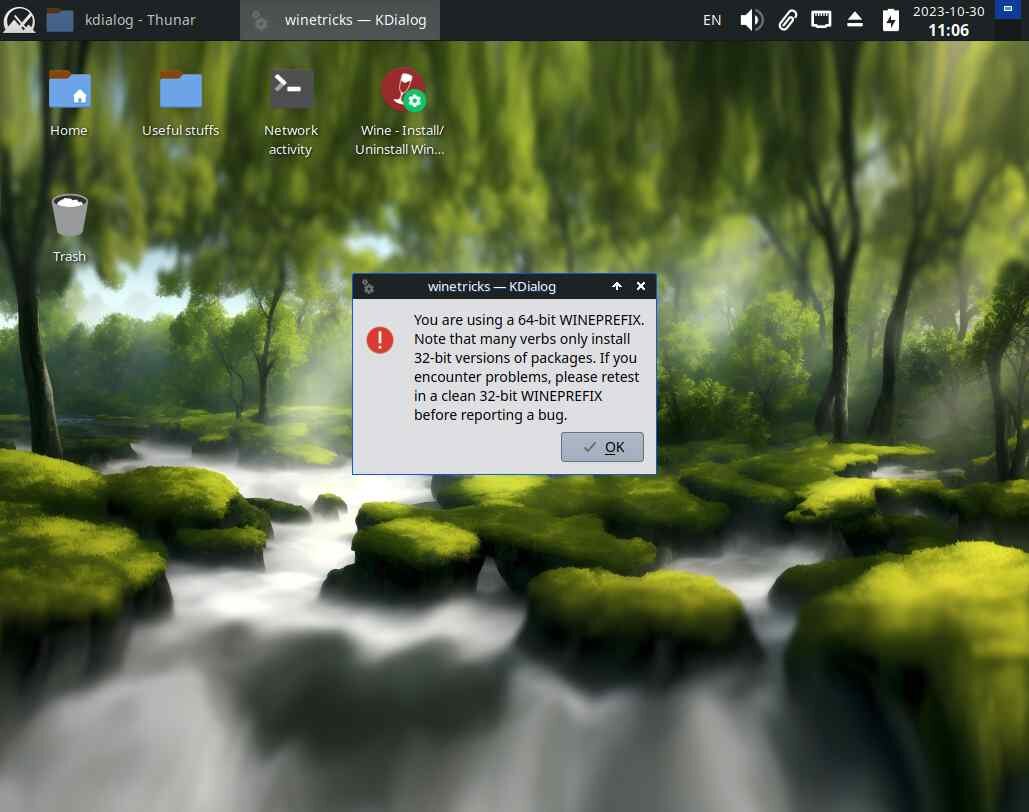Close the winetricks KDialog window
The image size is (1029, 812).
coord(640,286)
